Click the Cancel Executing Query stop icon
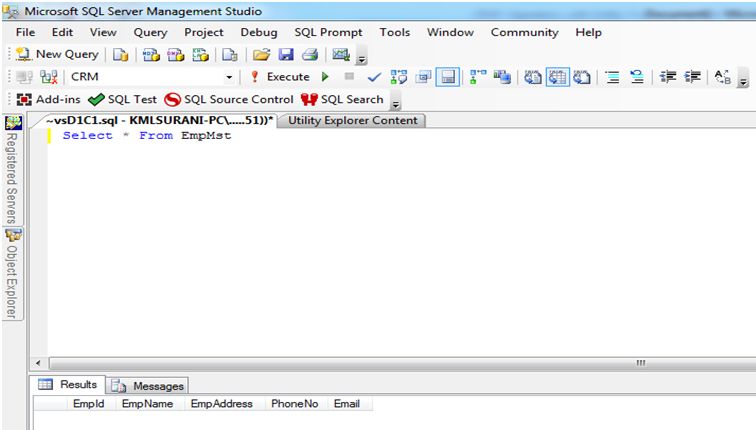 (x=350, y=77)
